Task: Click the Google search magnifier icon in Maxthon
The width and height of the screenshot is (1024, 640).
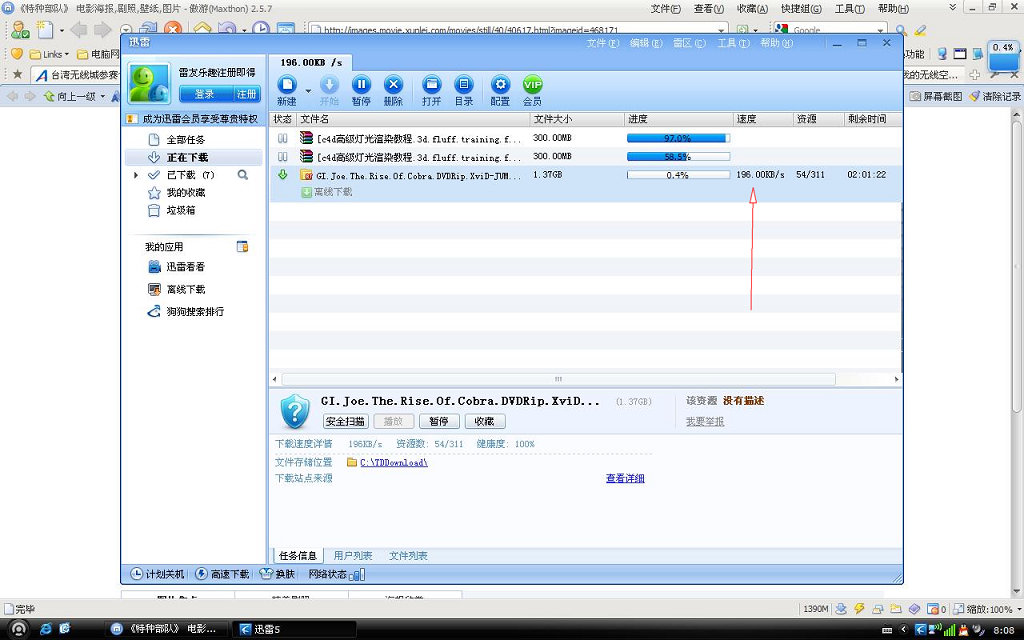Action: click(901, 30)
